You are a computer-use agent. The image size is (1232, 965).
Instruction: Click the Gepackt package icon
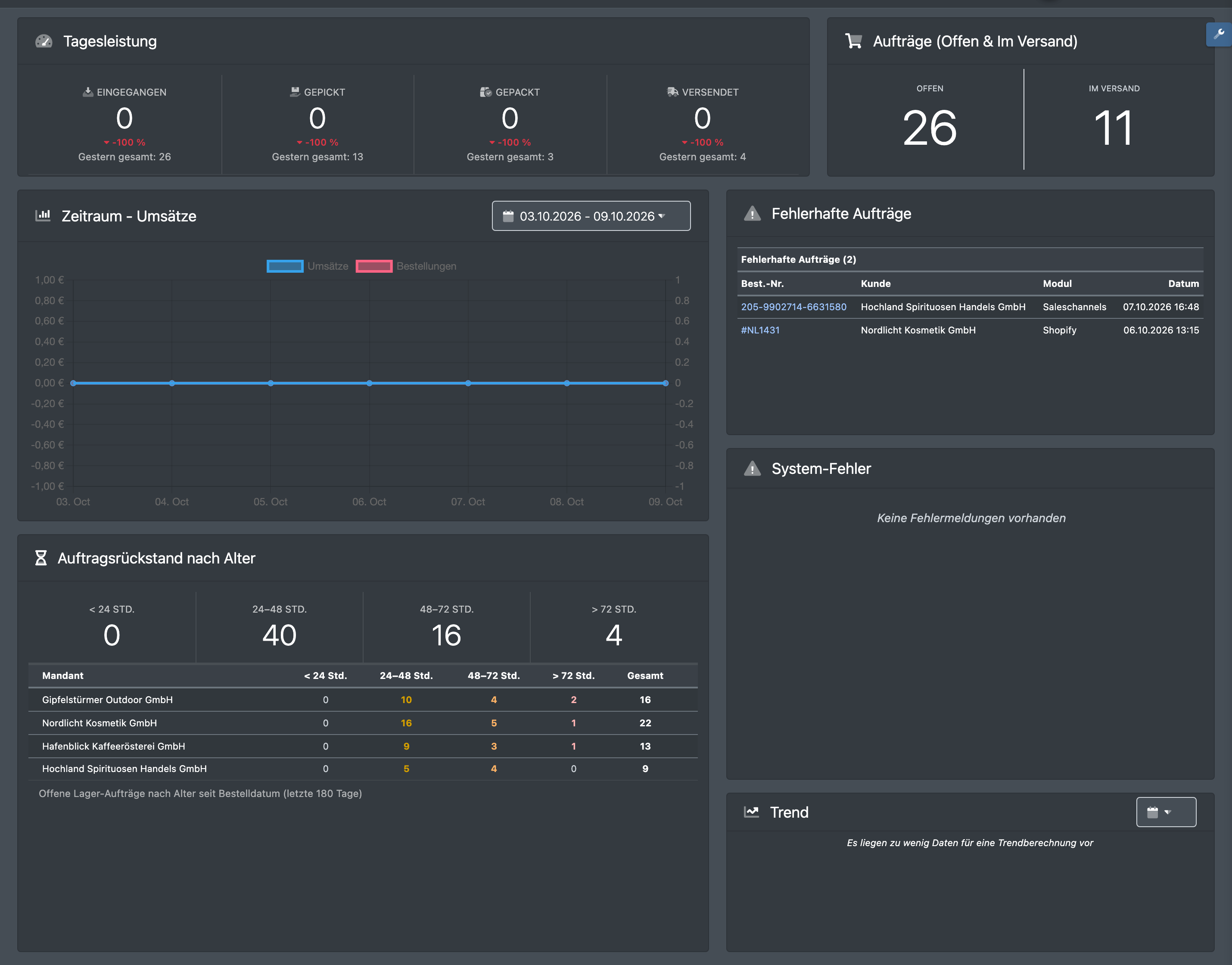point(486,92)
